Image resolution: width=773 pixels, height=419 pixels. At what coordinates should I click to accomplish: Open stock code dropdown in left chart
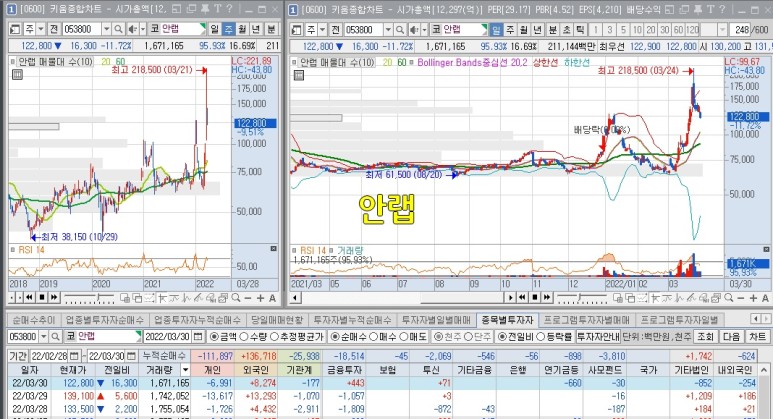106,30
